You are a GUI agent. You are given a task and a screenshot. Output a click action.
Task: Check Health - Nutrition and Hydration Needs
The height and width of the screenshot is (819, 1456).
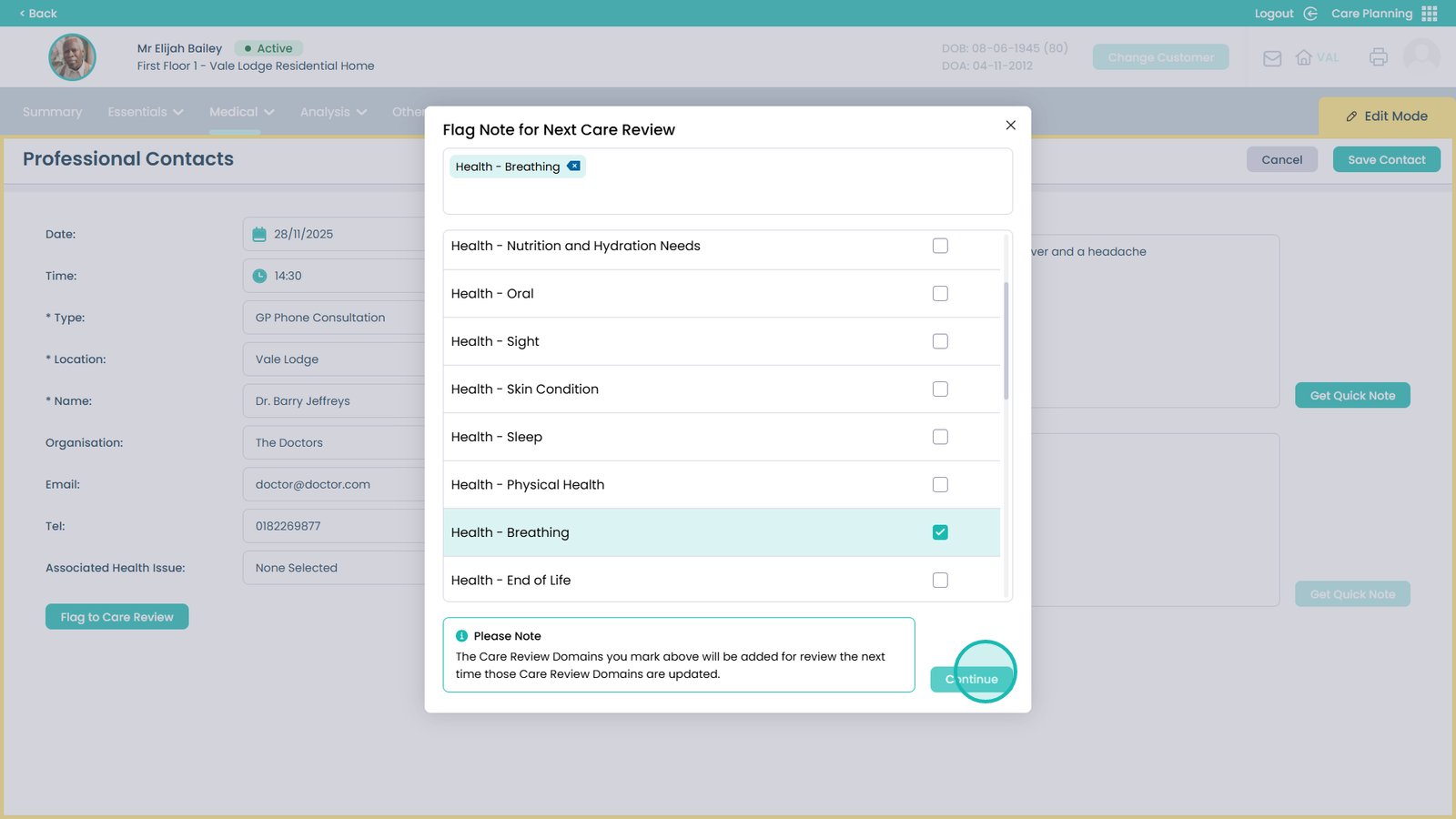pyautogui.click(x=940, y=246)
